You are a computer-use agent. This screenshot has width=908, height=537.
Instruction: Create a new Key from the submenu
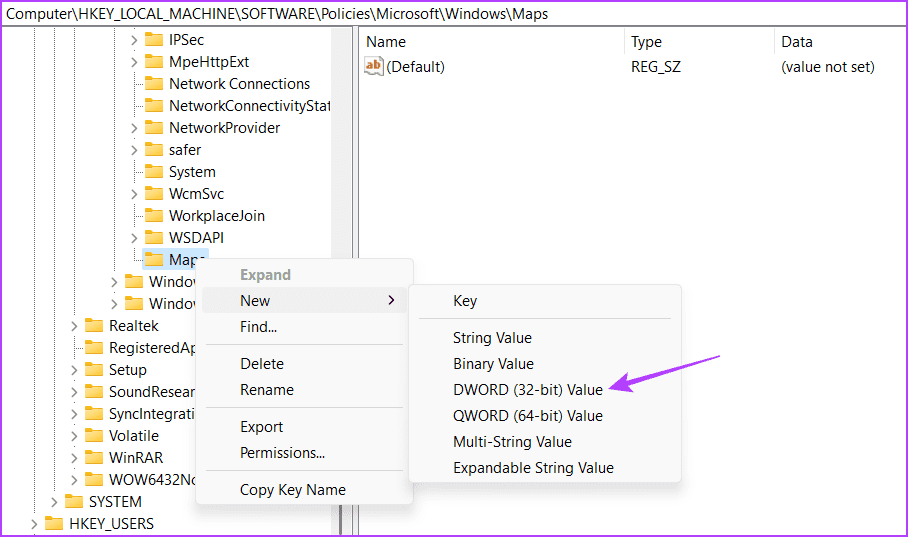[x=544, y=301]
